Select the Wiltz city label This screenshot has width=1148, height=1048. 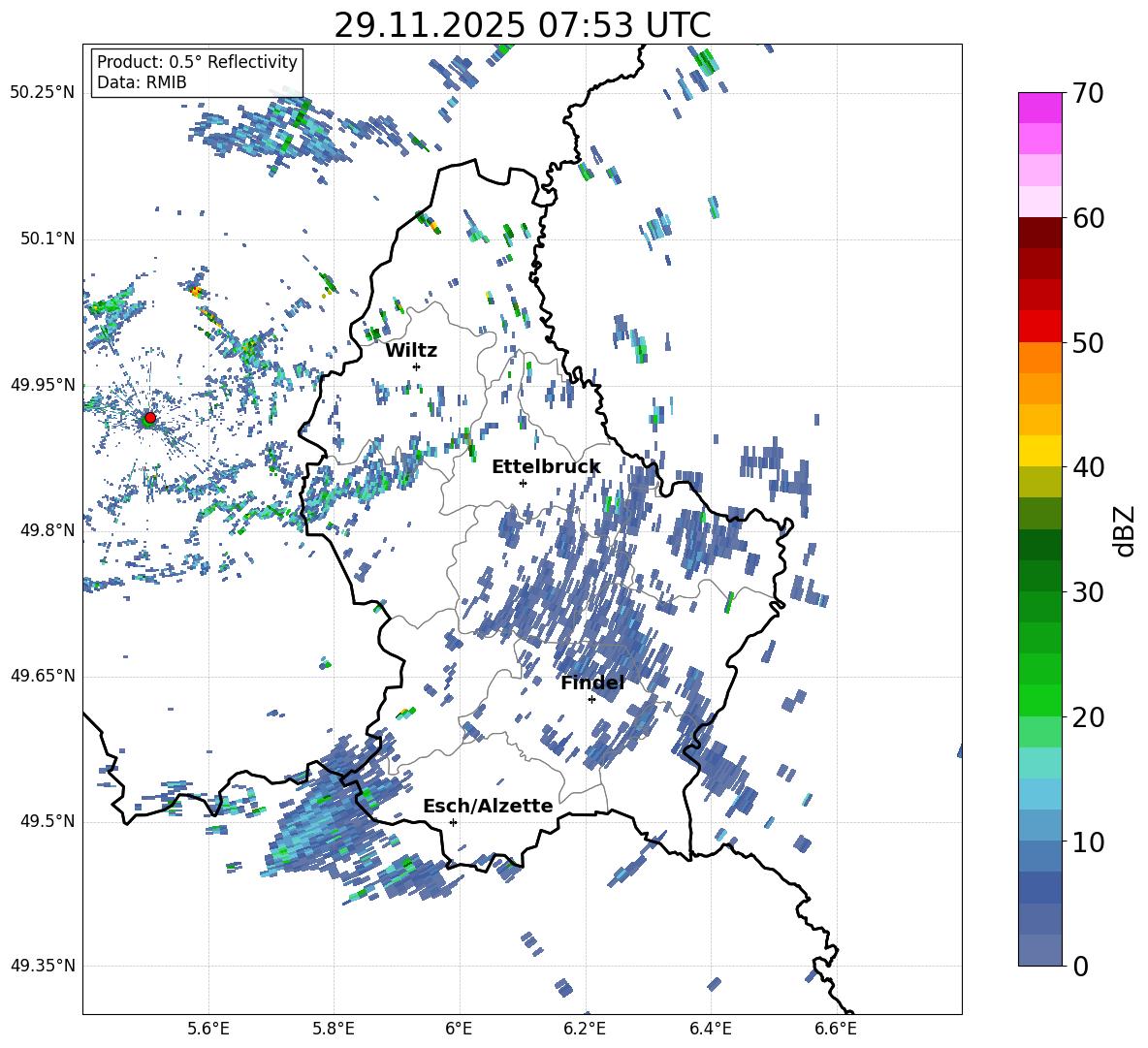(411, 350)
